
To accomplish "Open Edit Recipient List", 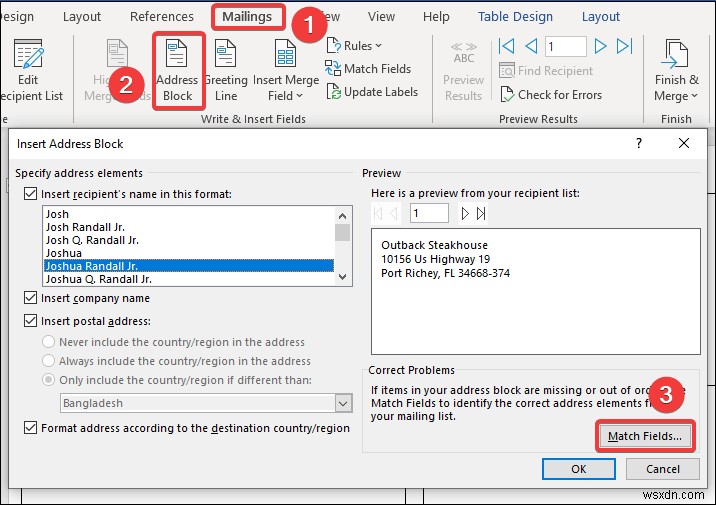I will 30,71.
